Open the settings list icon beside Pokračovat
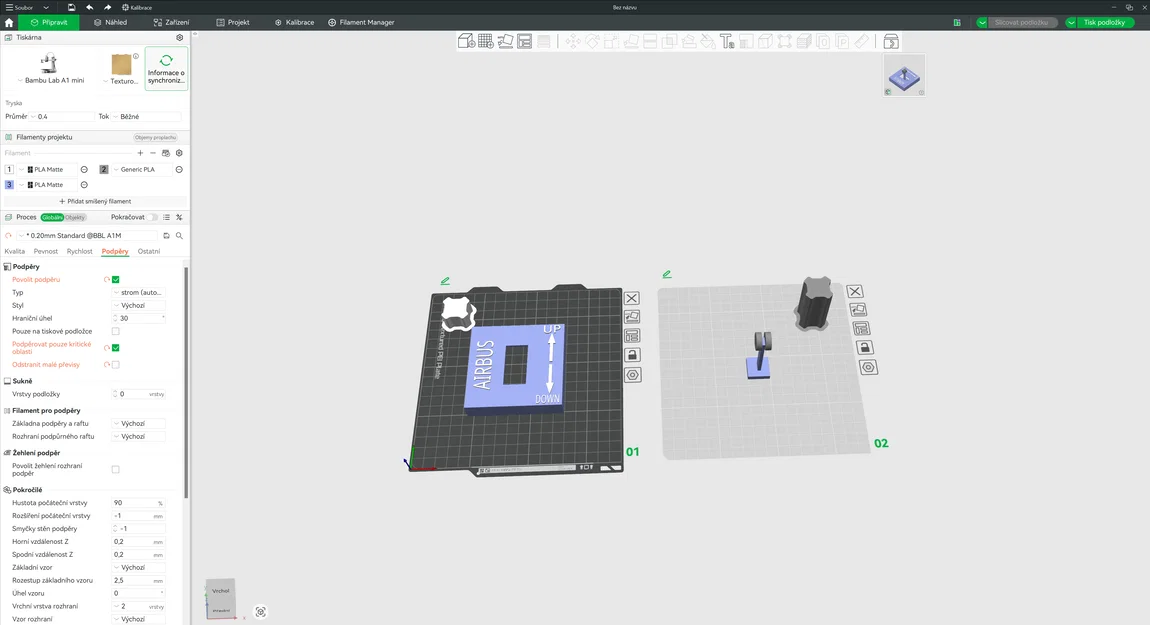1150x625 pixels. [x=166, y=217]
